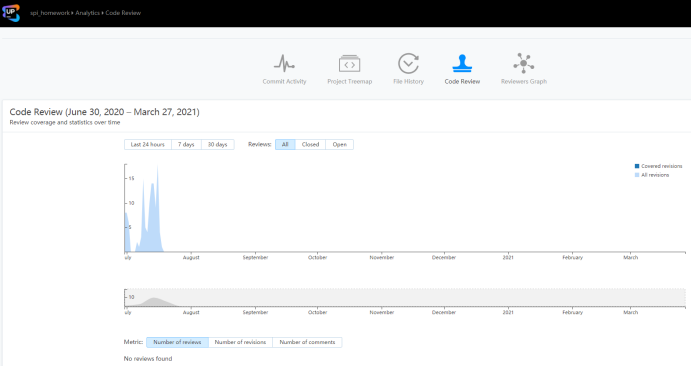
Task: Click Code Review breadcrumb
Action: point(123,13)
